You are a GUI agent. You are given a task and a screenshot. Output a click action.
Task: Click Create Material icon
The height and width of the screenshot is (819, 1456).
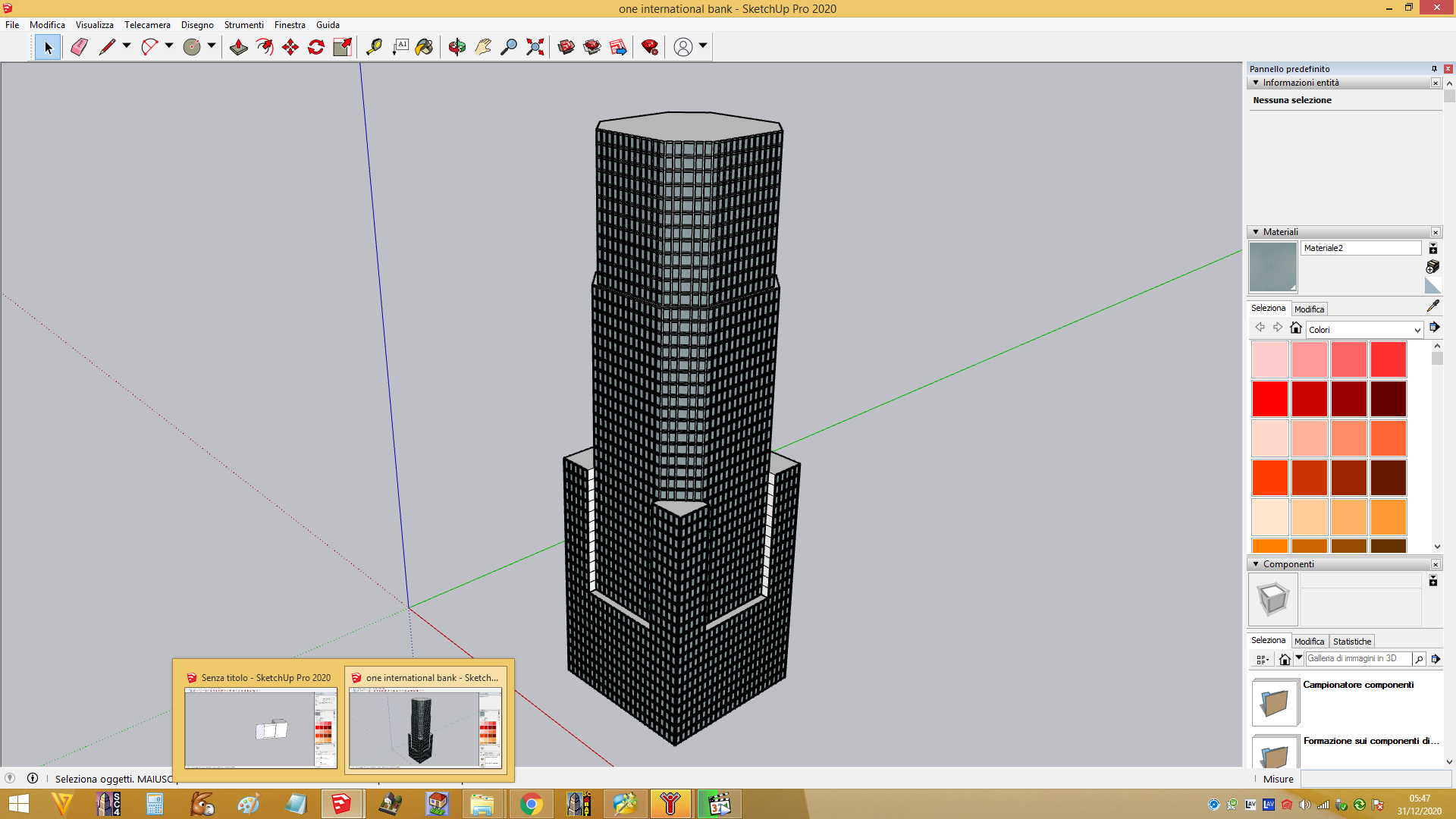(x=1432, y=266)
